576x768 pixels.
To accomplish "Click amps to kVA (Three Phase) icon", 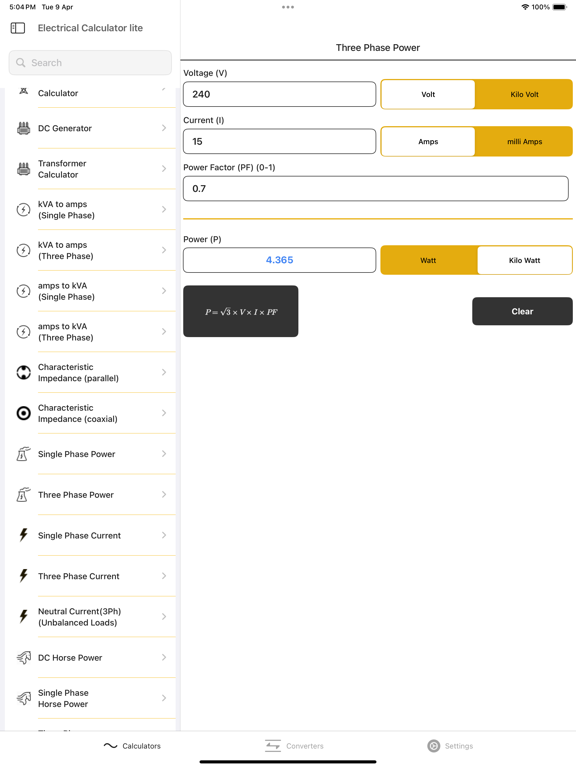I will coord(24,332).
